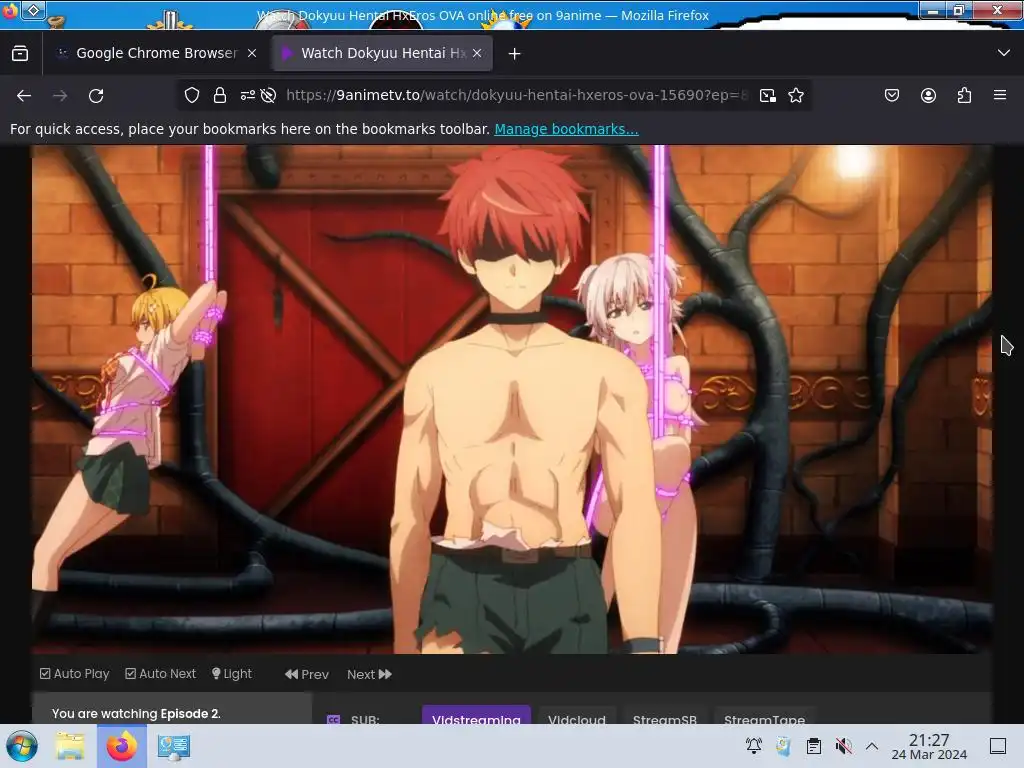Open the Extensions panel
Viewport: 1024px width, 768px height.
point(964,95)
